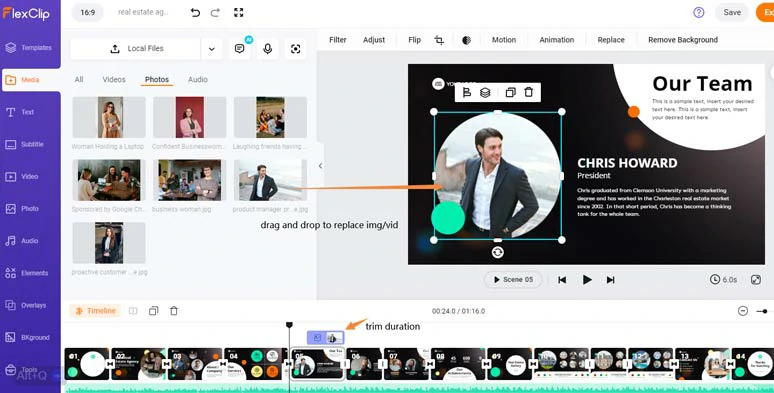Open the 6.0s scene duration setting
This screenshot has height=393, width=774.
(x=723, y=279)
